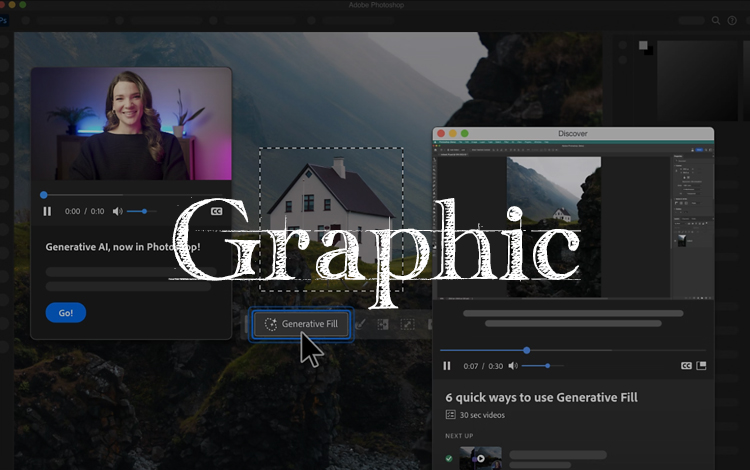Toggle closed captions on intro video

coord(216,211)
